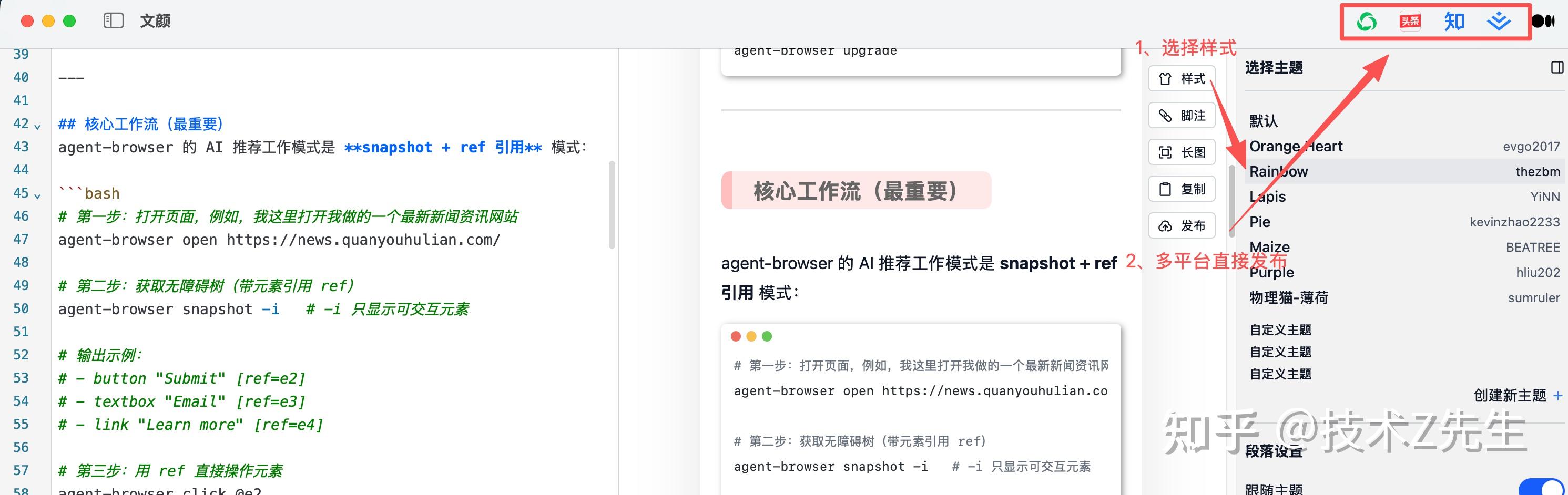Screen dimensions: 1568x495
Task: Collapse the bash code block at line 45
Action: [x=37, y=197]
